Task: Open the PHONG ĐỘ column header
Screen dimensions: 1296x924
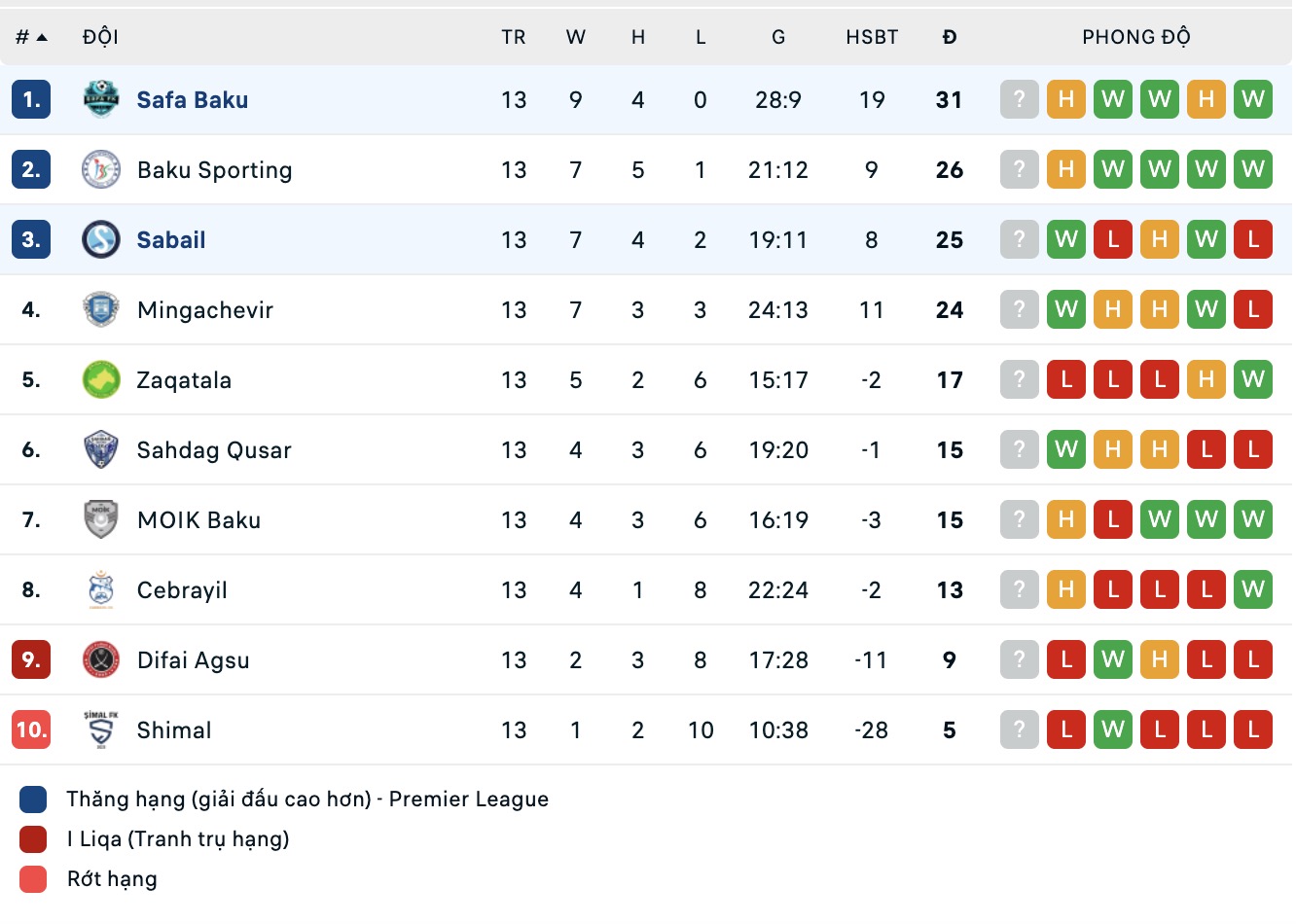Action: [x=1136, y=36]
